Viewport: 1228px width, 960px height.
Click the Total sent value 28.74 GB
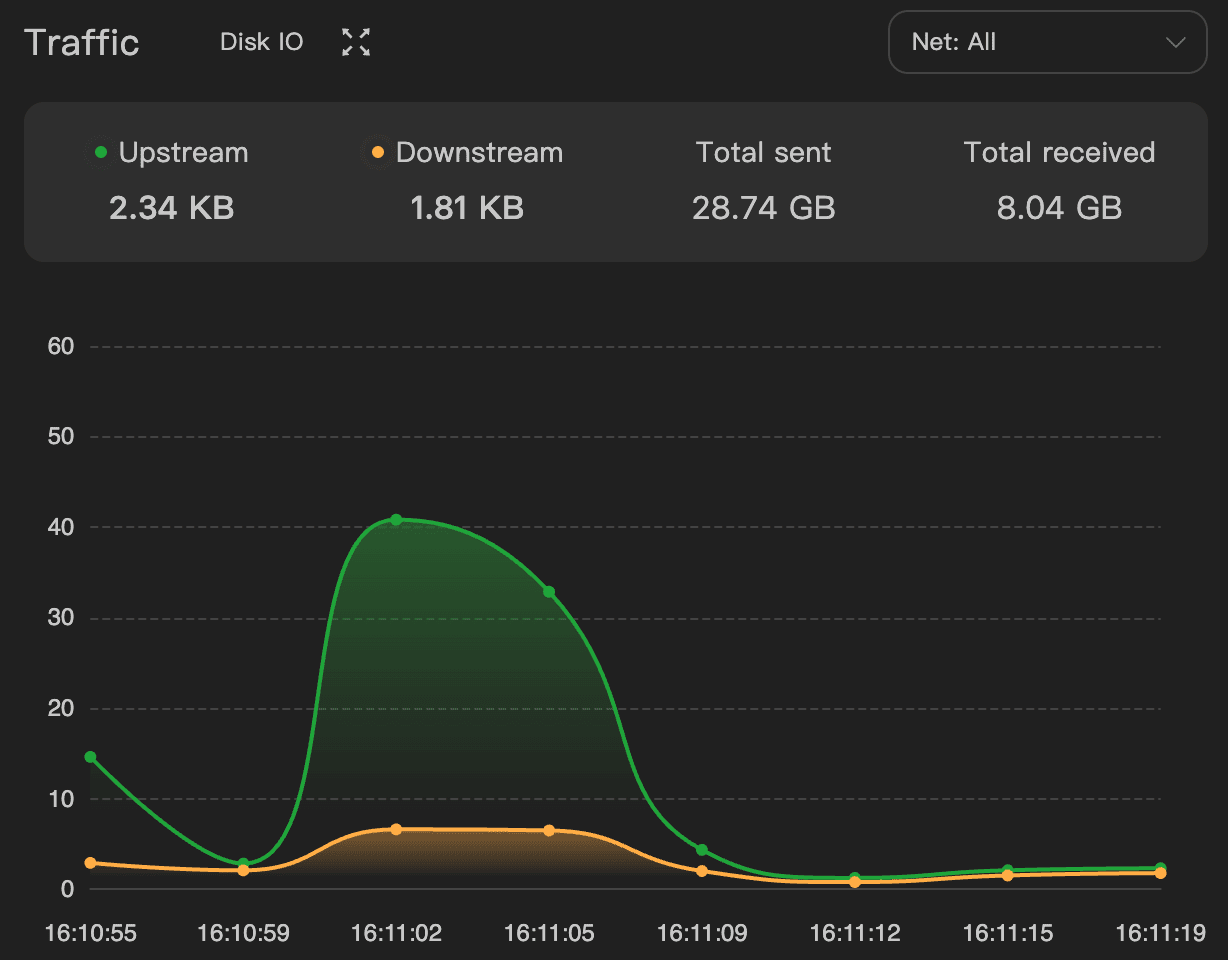coord(764,208)
